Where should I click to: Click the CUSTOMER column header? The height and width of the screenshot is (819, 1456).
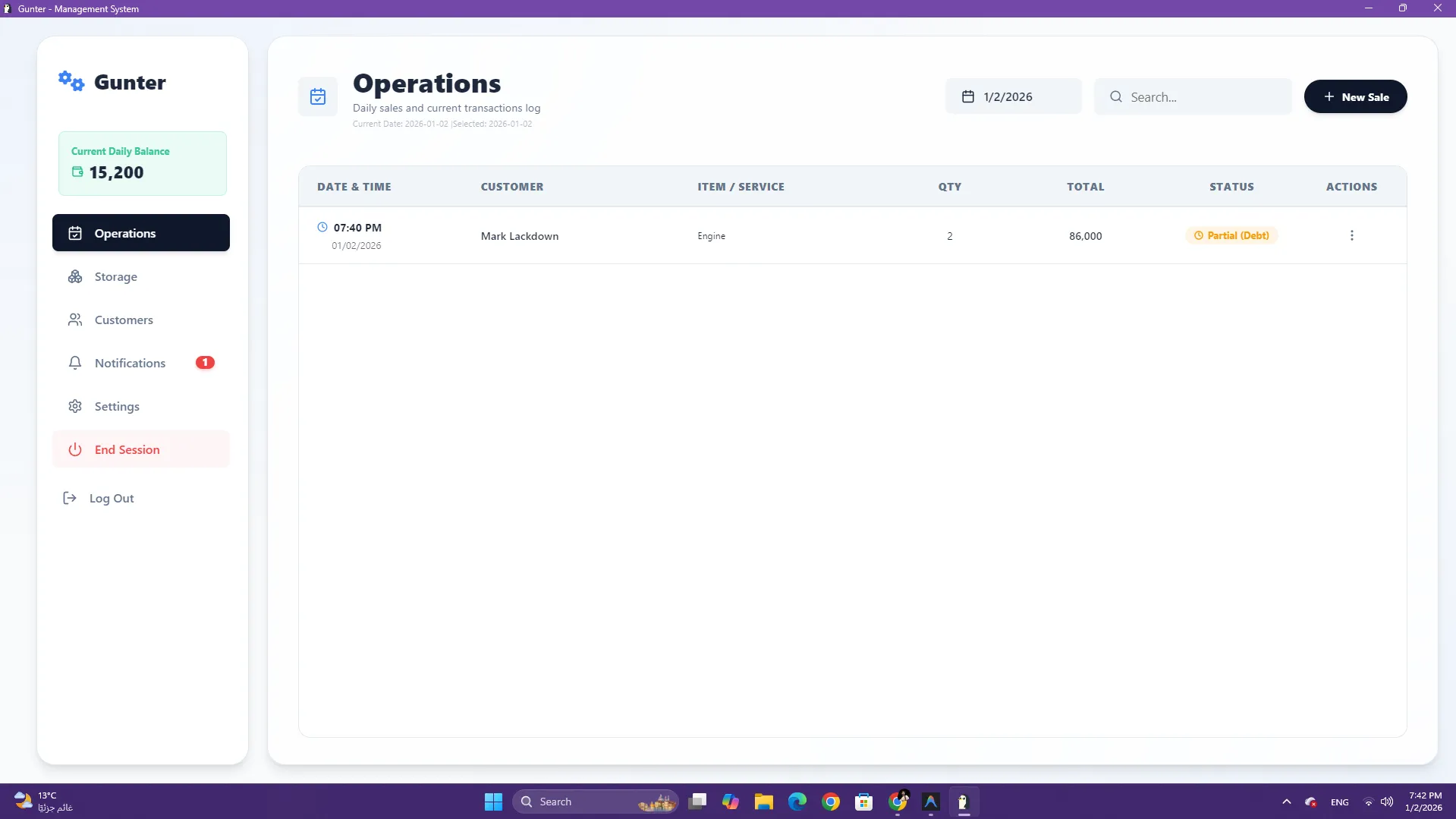[x=512, y=187]
